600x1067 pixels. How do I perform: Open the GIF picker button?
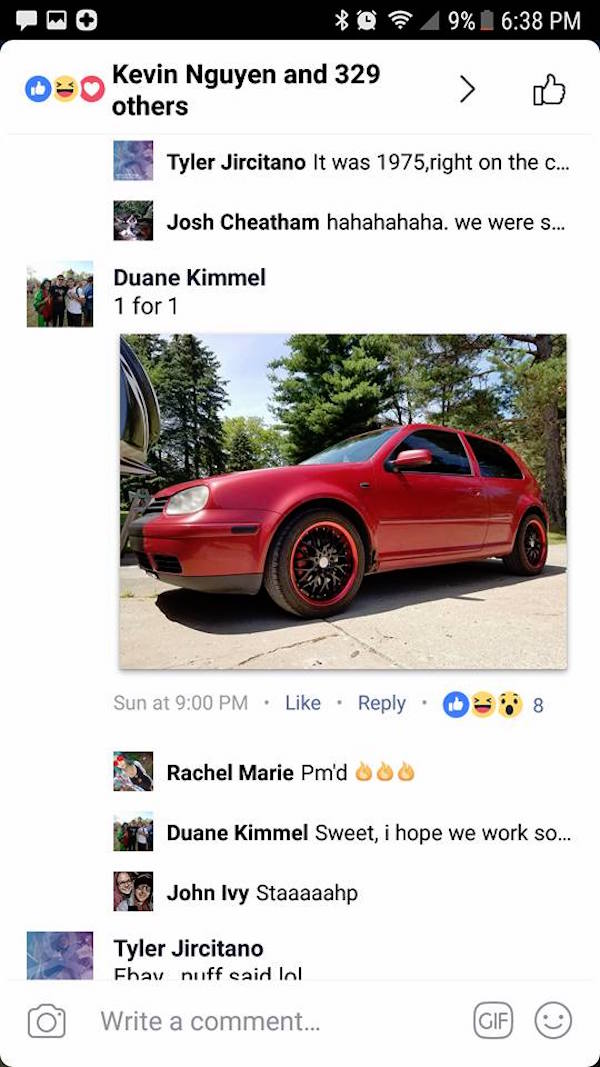pyautogui.click(x=493, y=1021)
